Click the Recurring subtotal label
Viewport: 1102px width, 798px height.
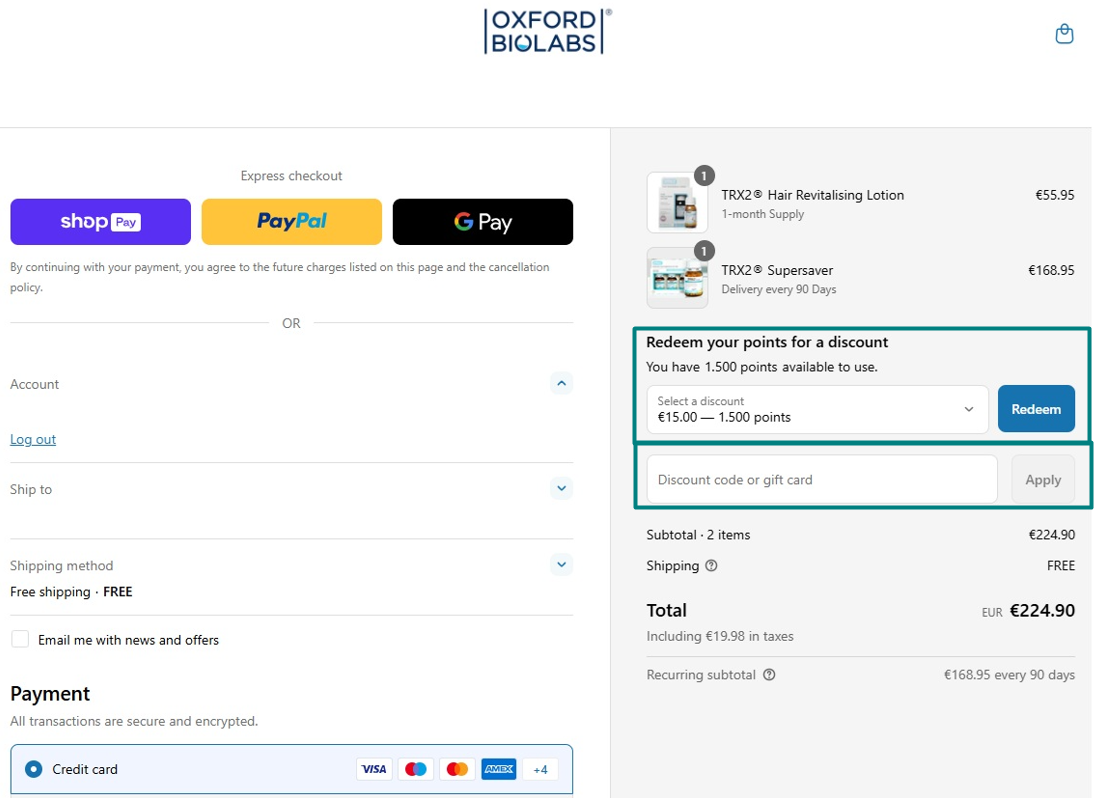pos(701,674)
